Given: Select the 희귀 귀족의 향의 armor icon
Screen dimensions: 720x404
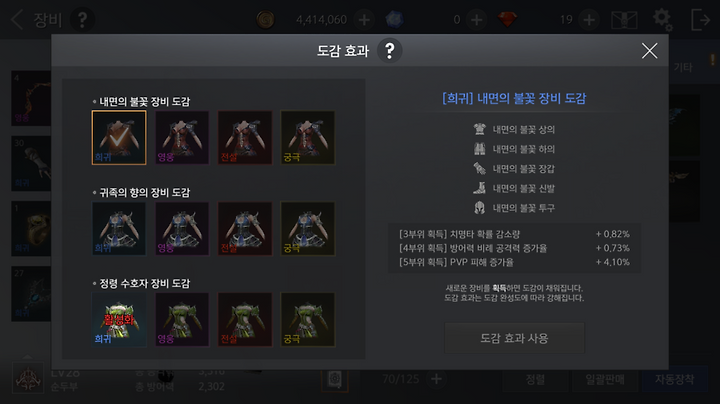Looking at the screenshot, I should click(119, 228).
